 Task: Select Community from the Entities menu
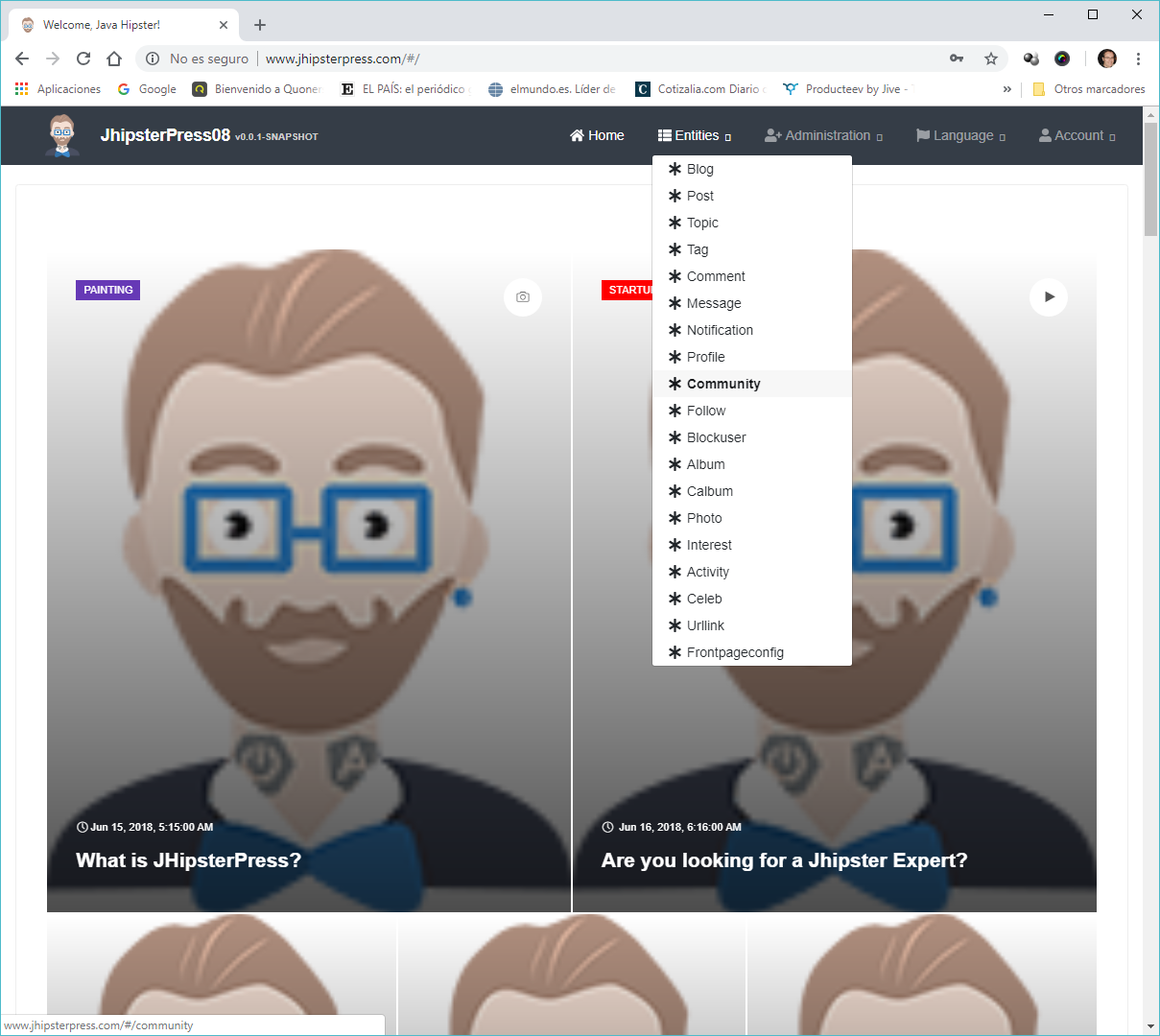[722, 384]
